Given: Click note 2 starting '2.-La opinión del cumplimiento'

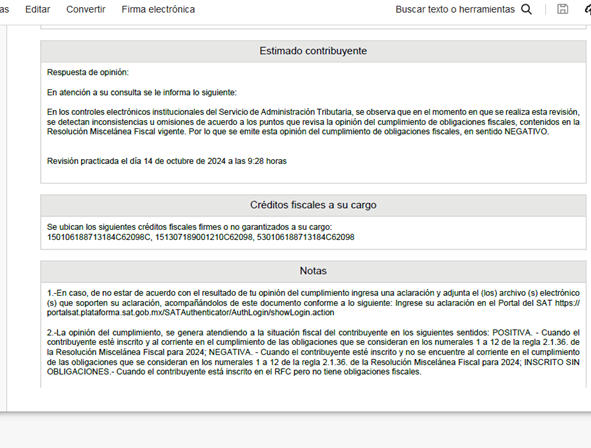Looking at the screenshot, I should (313, 352).
